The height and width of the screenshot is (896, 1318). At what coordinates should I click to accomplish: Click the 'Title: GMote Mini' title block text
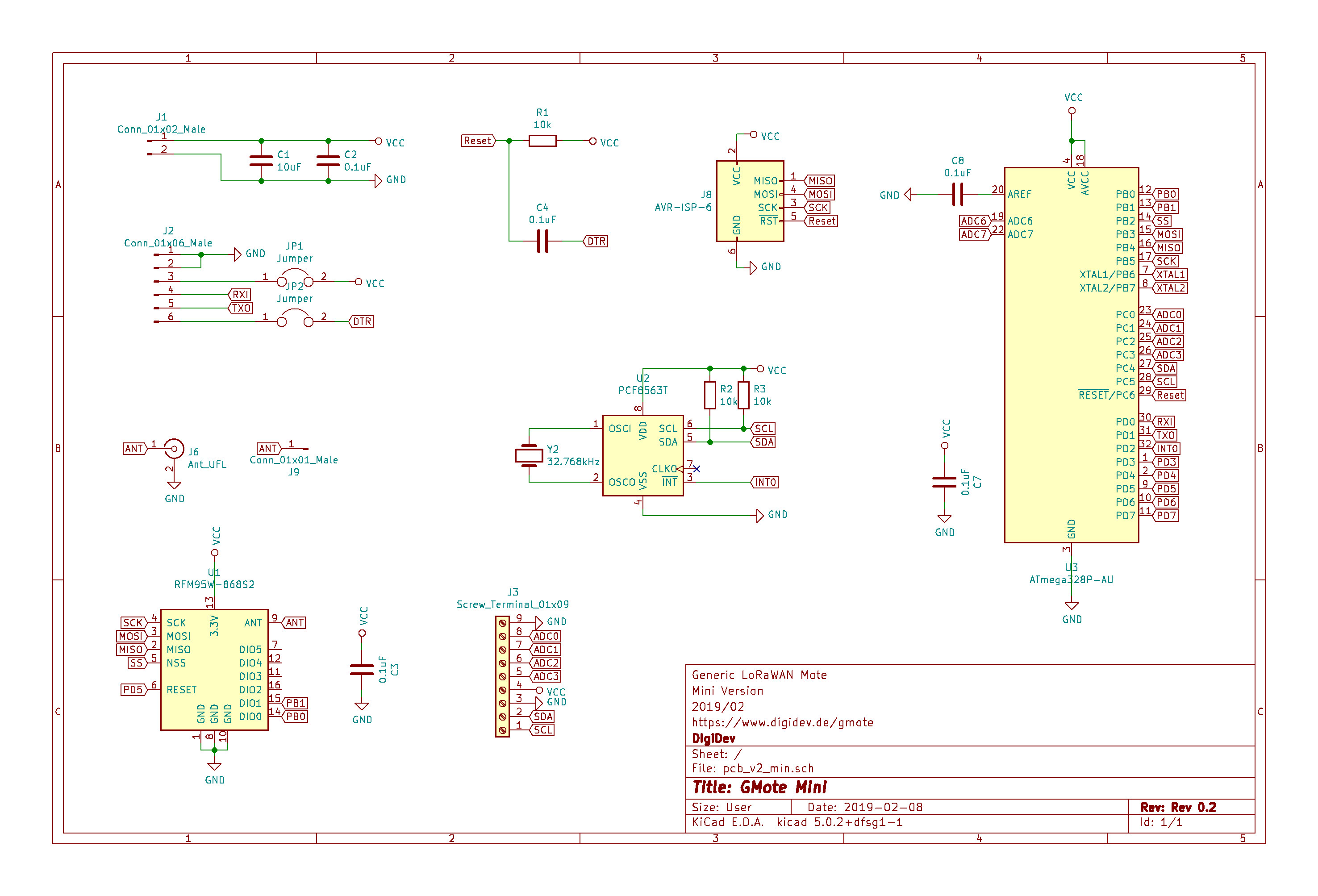point(760,788)
